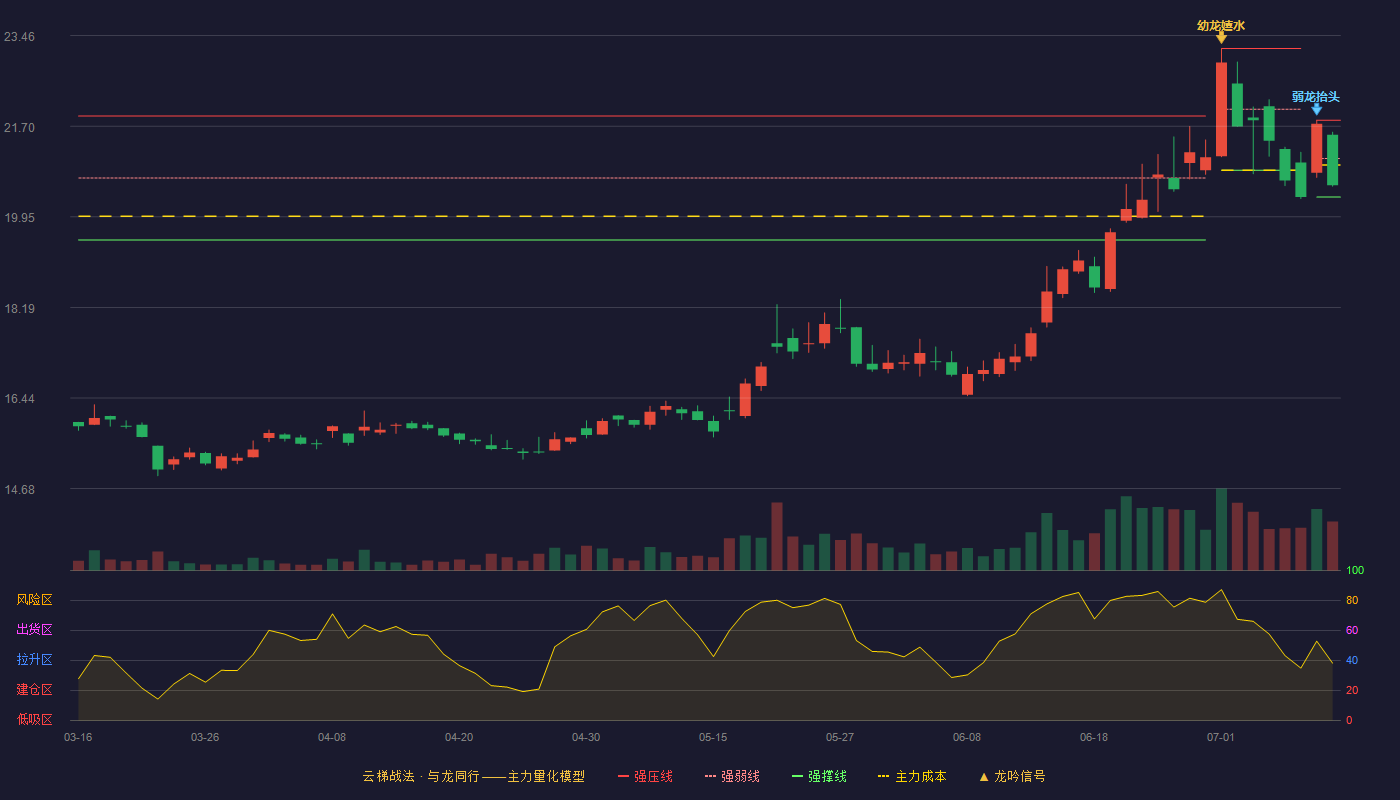Toggle the 强弱线 legend item
Screen dimensions: 1400x800
[x=732, y=776]
